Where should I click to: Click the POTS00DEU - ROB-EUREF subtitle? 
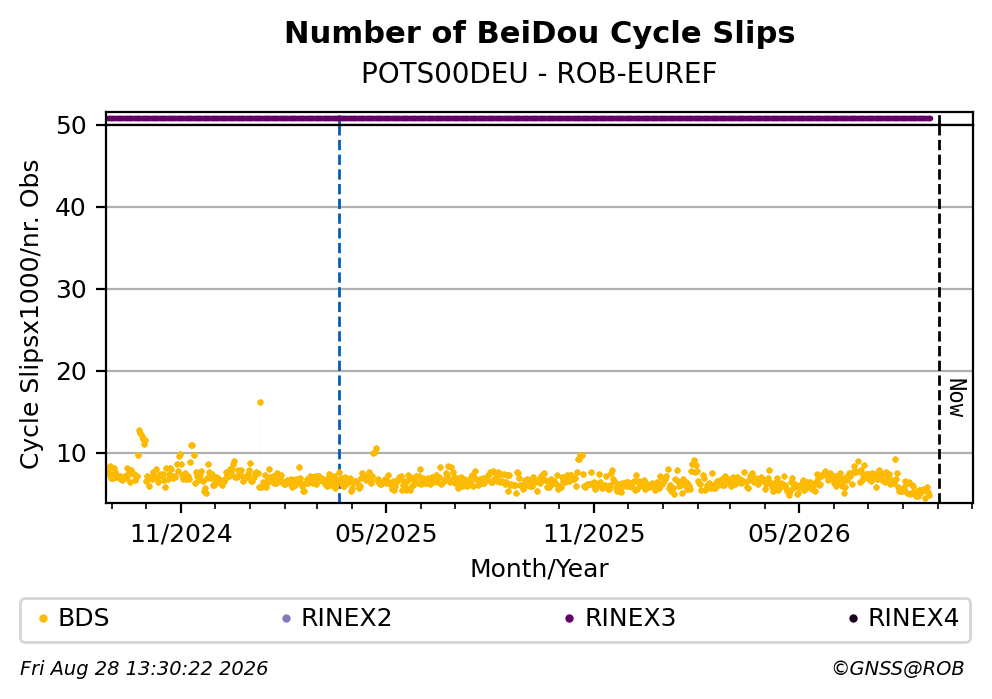coord(539,74)
